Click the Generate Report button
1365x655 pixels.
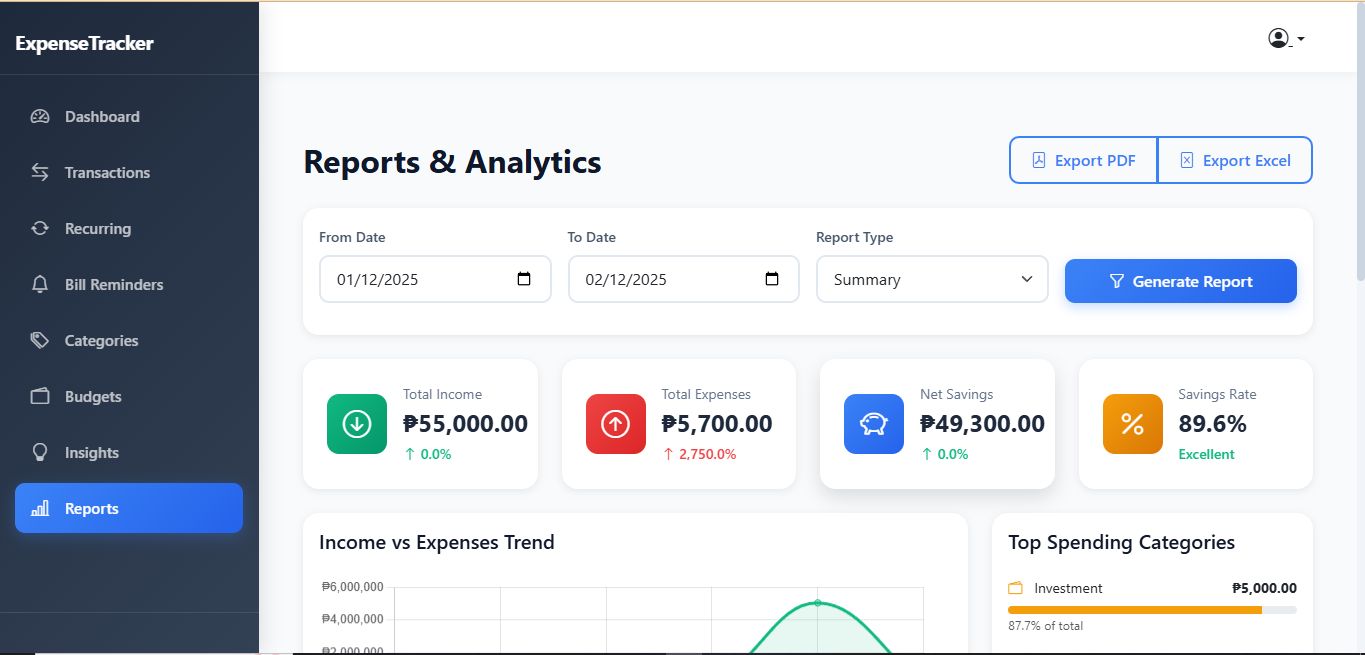(1181, 281)
